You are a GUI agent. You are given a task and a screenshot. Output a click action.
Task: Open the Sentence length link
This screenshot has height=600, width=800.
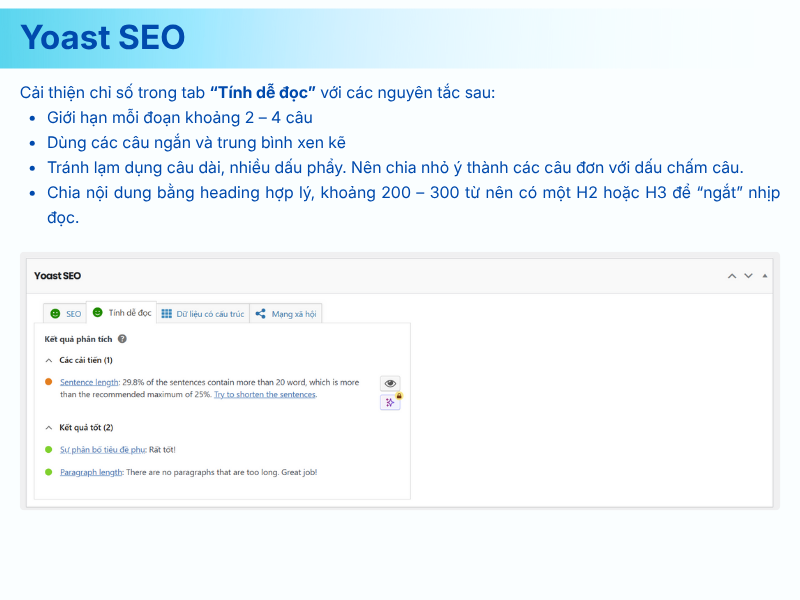point(89,382)
